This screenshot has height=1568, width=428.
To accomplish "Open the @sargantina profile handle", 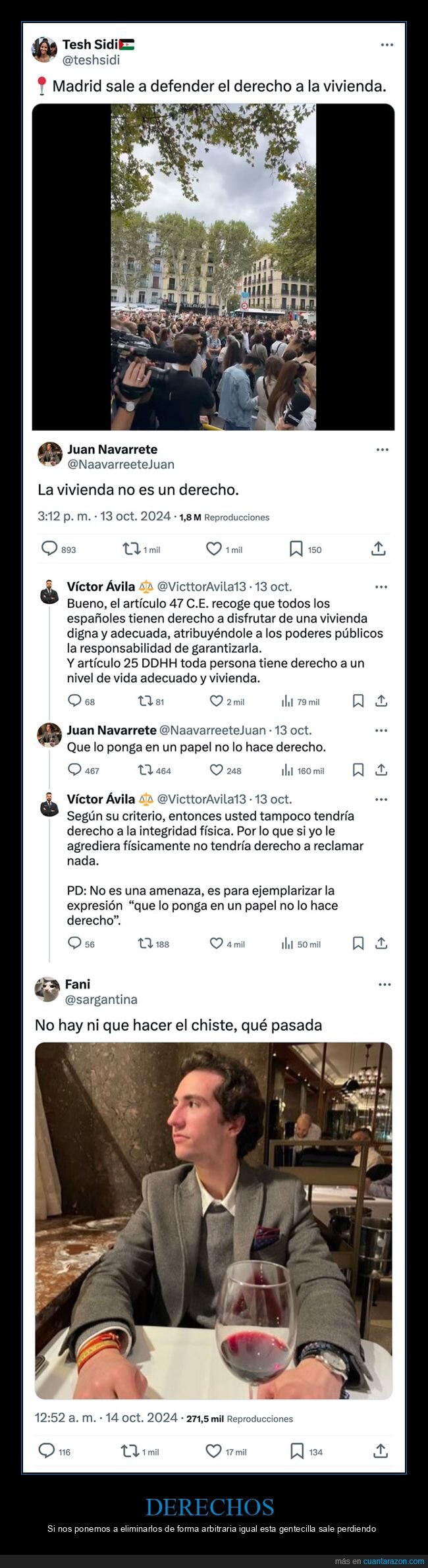I will (101, 999).
